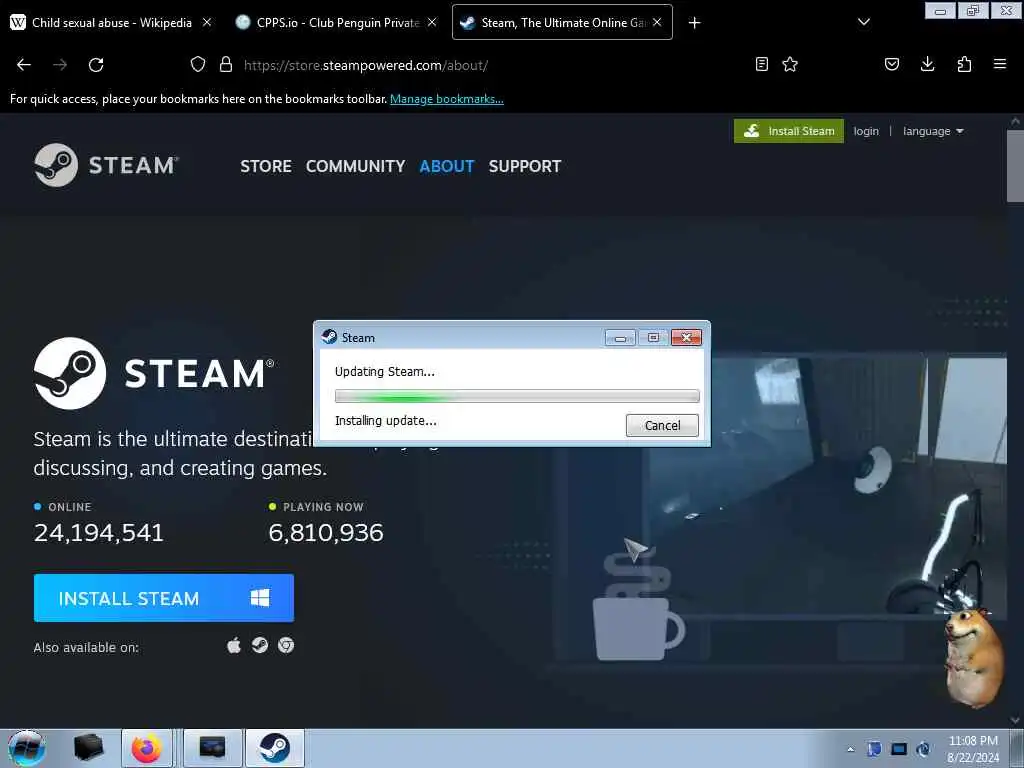Open the black box taskbar app

pyautogui.click(x=88, y=748)
